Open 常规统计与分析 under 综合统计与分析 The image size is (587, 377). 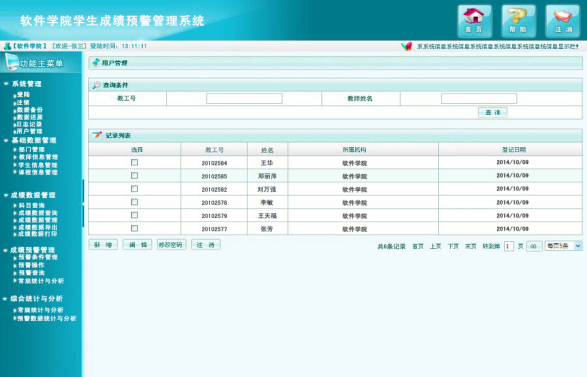click(x=41, y=310)
